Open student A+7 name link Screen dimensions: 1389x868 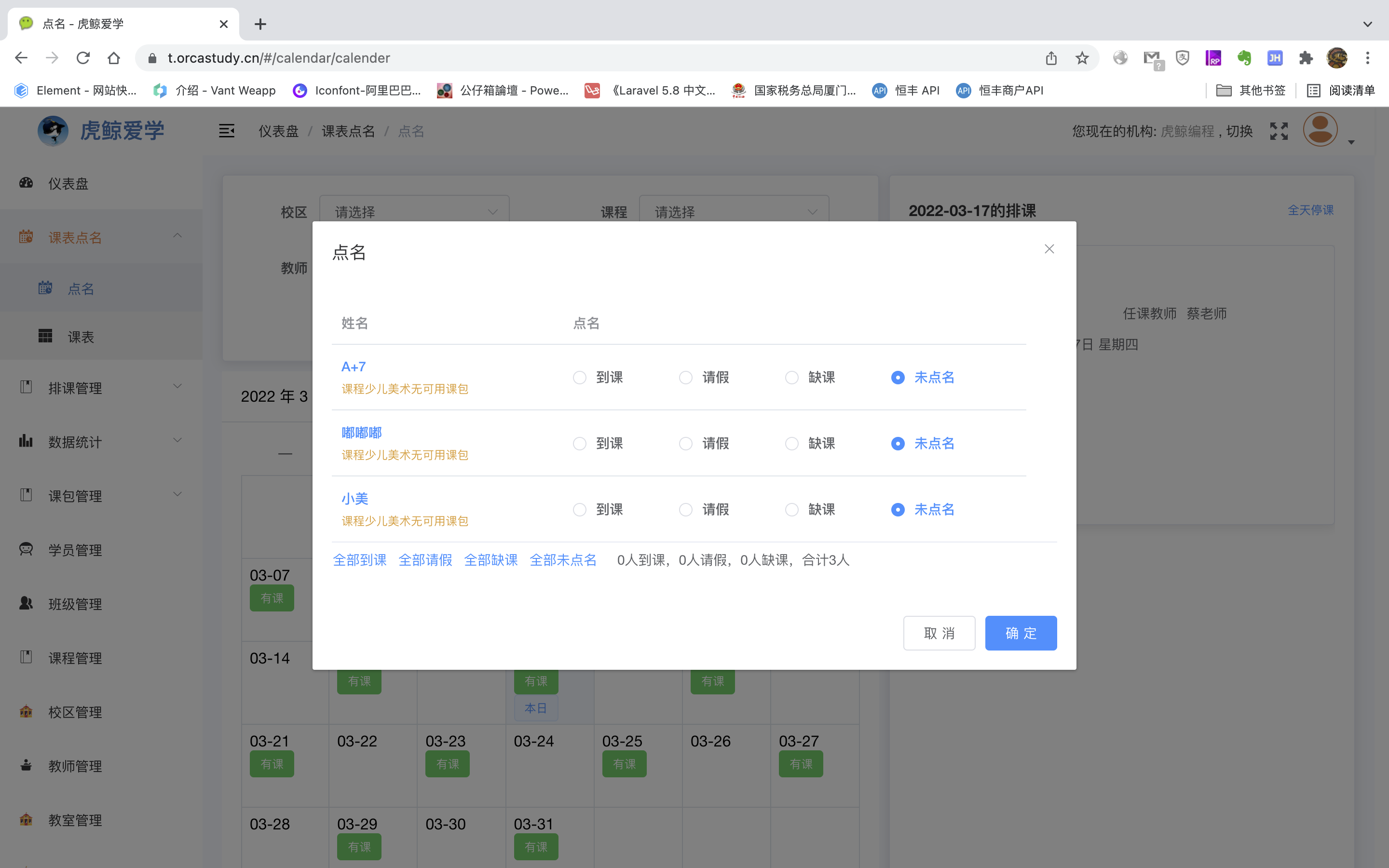354,367
